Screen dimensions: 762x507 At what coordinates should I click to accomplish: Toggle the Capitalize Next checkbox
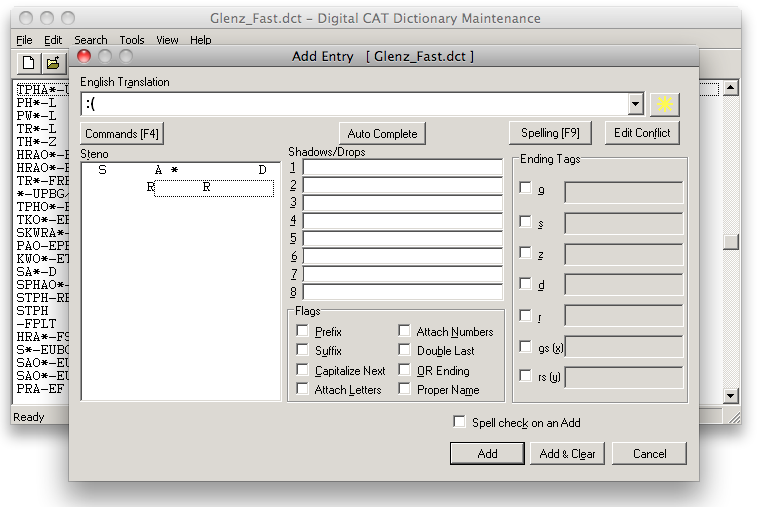[303, 370]
